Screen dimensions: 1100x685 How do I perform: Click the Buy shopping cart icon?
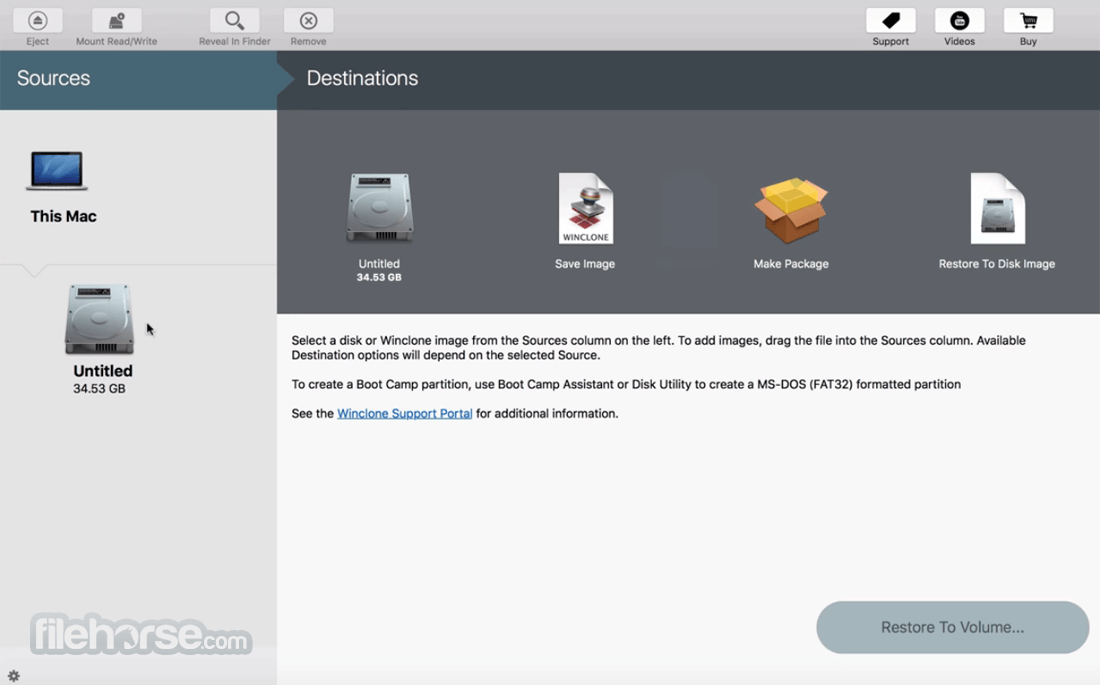click(x=1028, y=21)
